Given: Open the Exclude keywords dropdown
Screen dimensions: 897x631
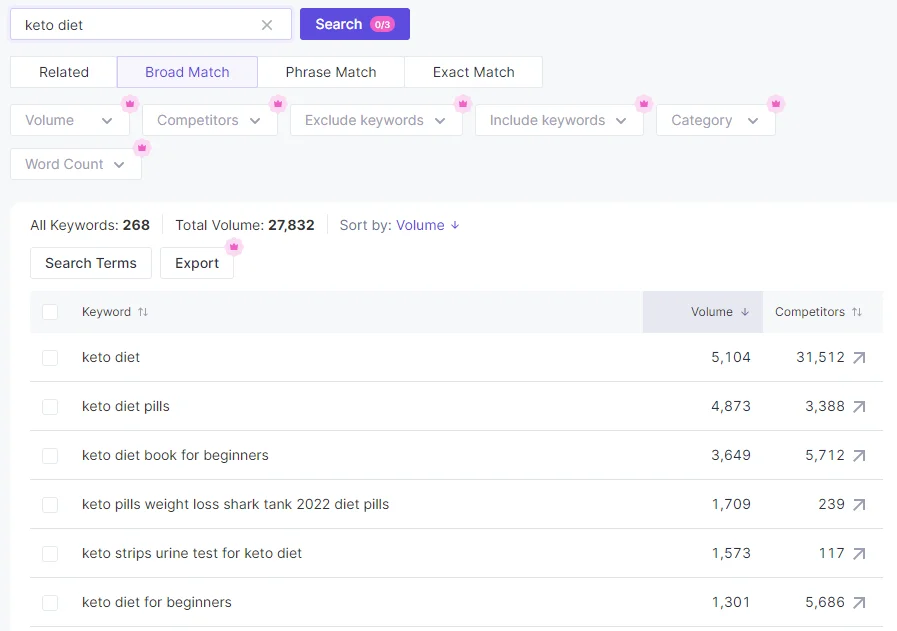Looking at the screenshot, I should pyautogui.click(x=376, y=121).
